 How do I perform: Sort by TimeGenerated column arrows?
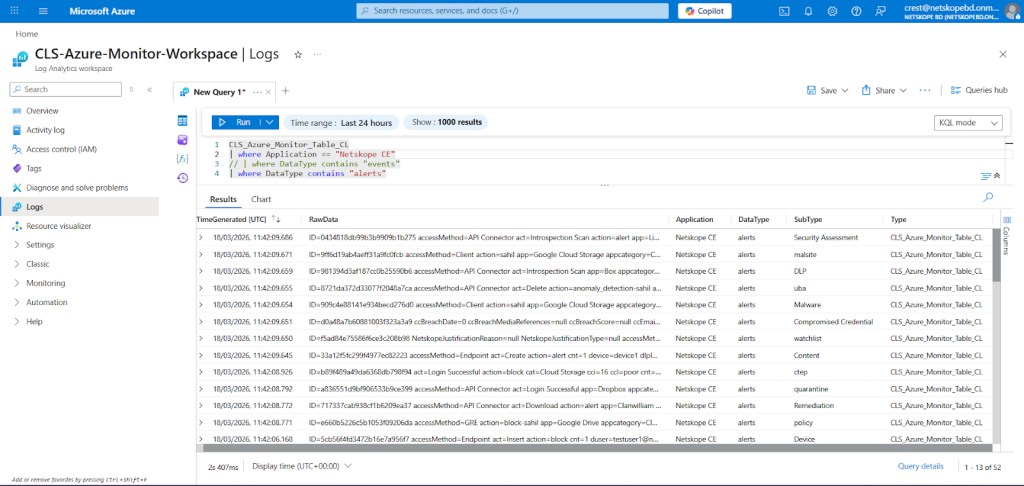[276, 219]
